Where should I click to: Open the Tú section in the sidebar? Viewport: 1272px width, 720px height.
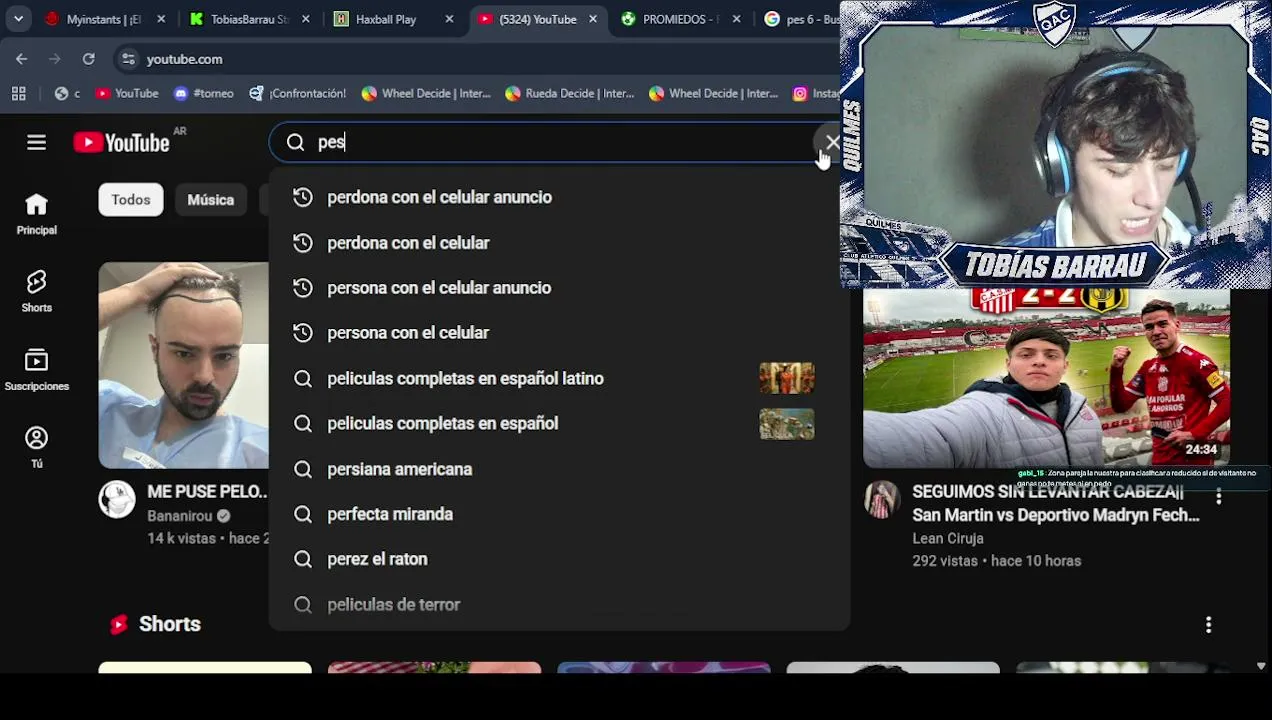36,448
